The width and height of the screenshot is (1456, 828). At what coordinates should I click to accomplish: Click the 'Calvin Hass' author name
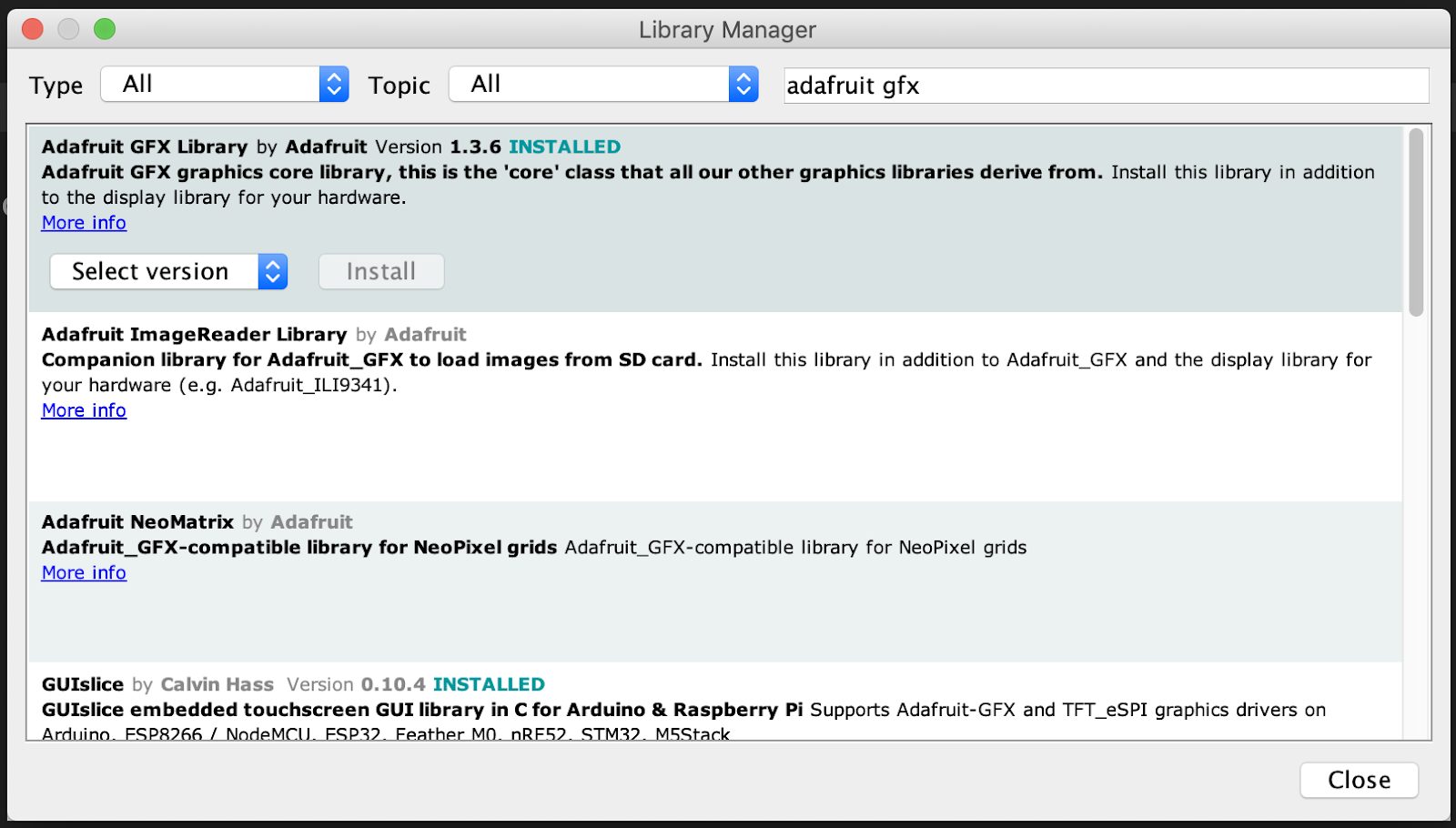point(217,684)
